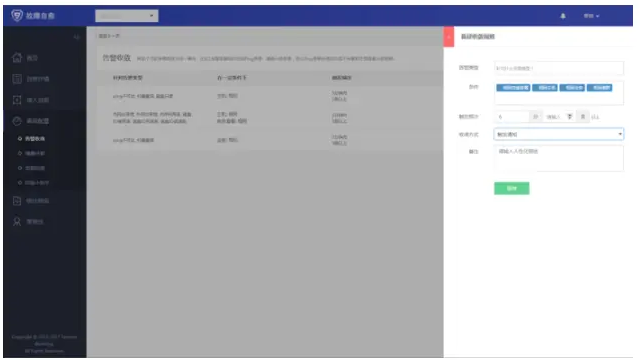This screenshot has width=640, height=360.
Task: Open the convergence method select box
Action: (x=558, y=134)
